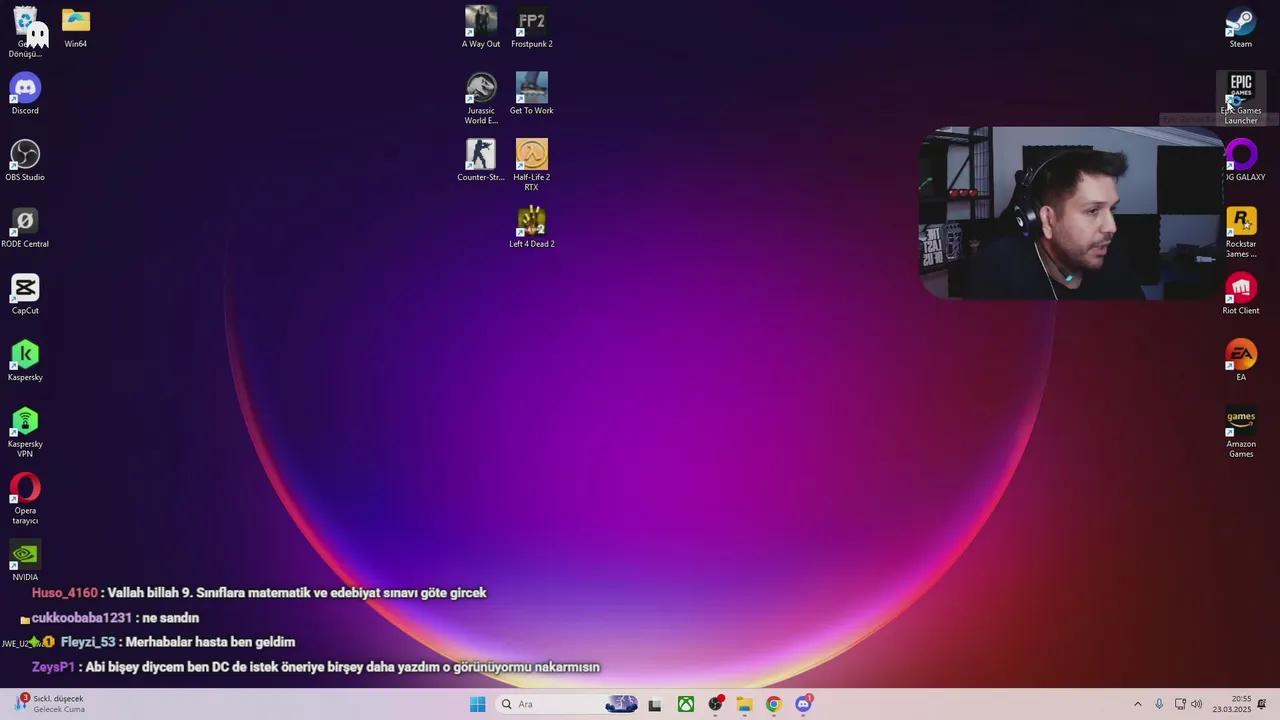Open the clock and date panel

point(1232,704)
